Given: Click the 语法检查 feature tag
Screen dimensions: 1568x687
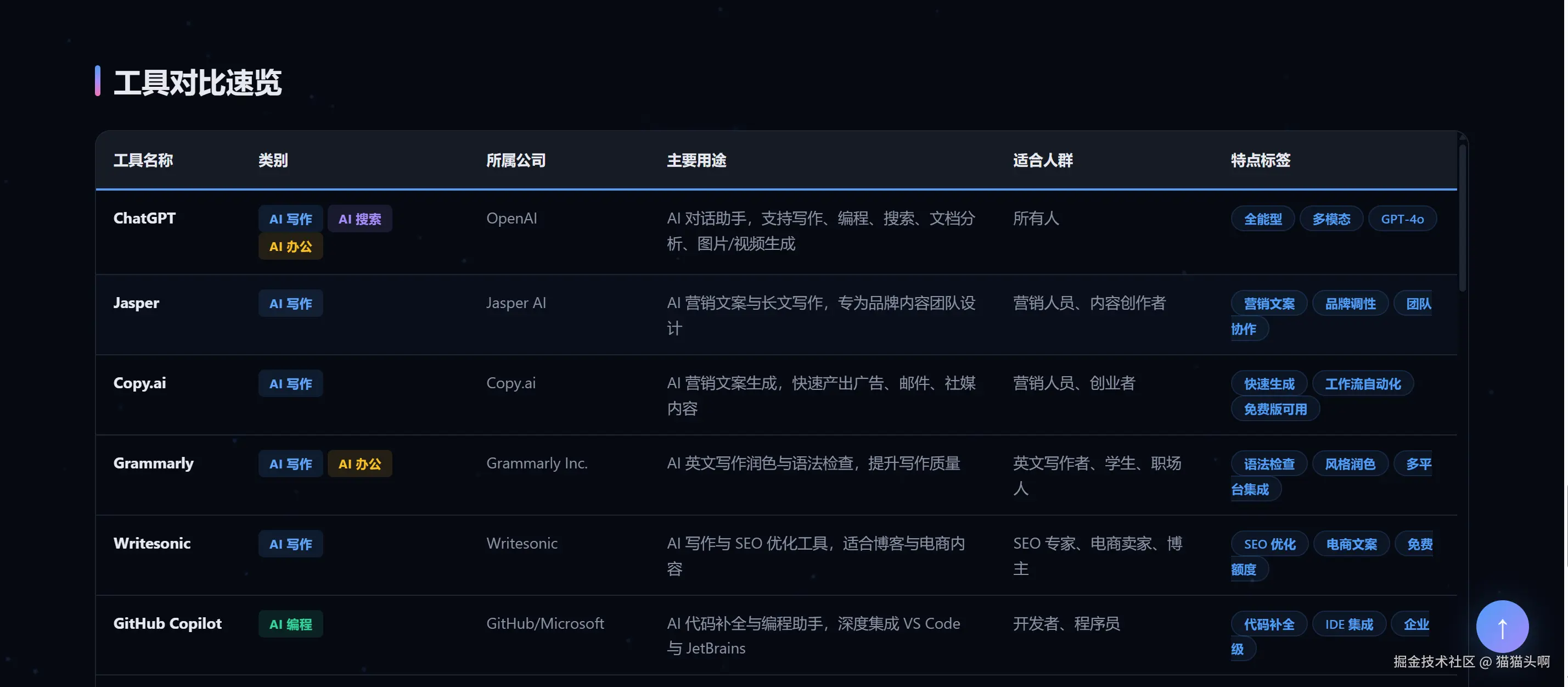Looking at the screenshot, I should click(1269, 465).
